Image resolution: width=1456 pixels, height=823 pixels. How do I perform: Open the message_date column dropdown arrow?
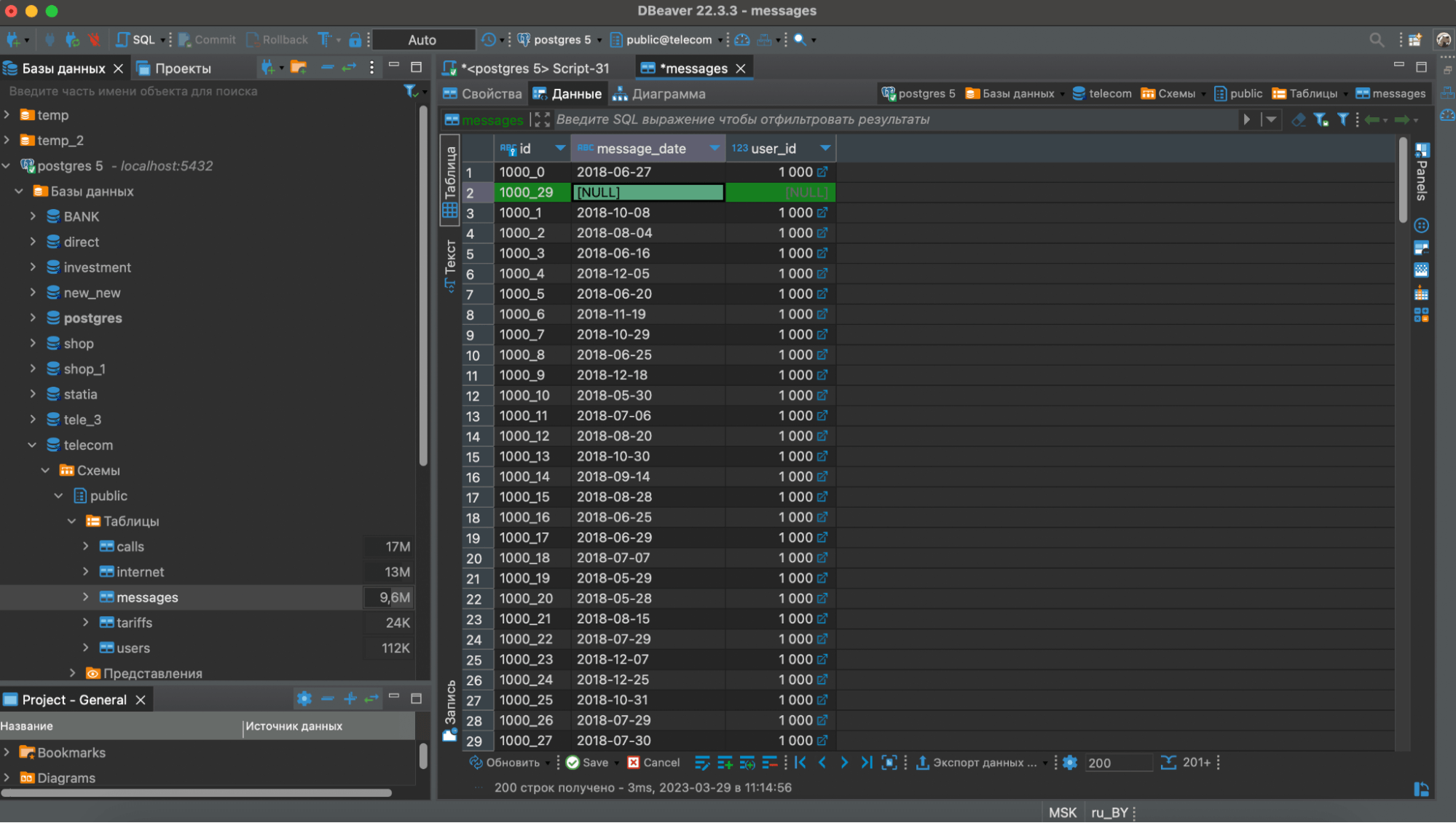click(715, 149)
